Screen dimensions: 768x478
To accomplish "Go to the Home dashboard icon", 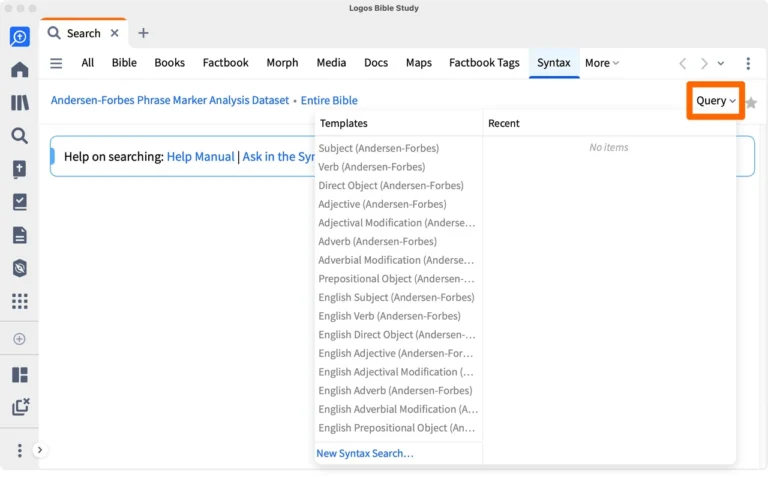I will tap(20, 70).
